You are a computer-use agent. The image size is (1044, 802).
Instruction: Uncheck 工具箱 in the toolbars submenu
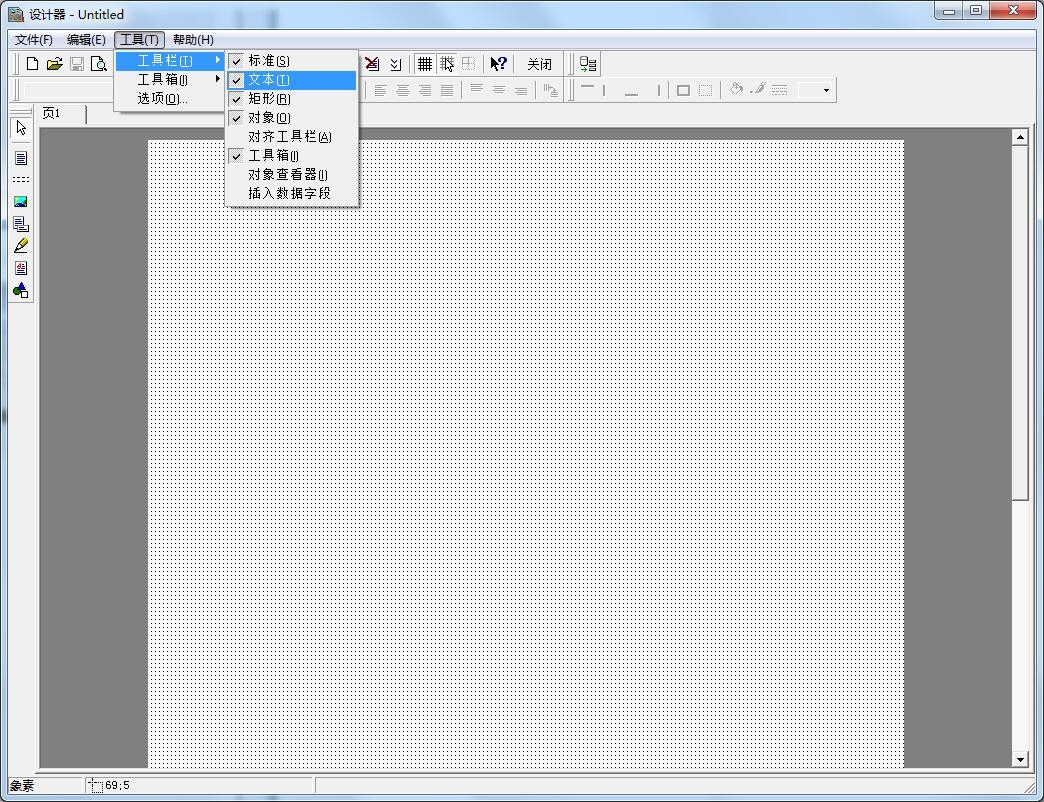pyautogui.click(x=292, y=156)
